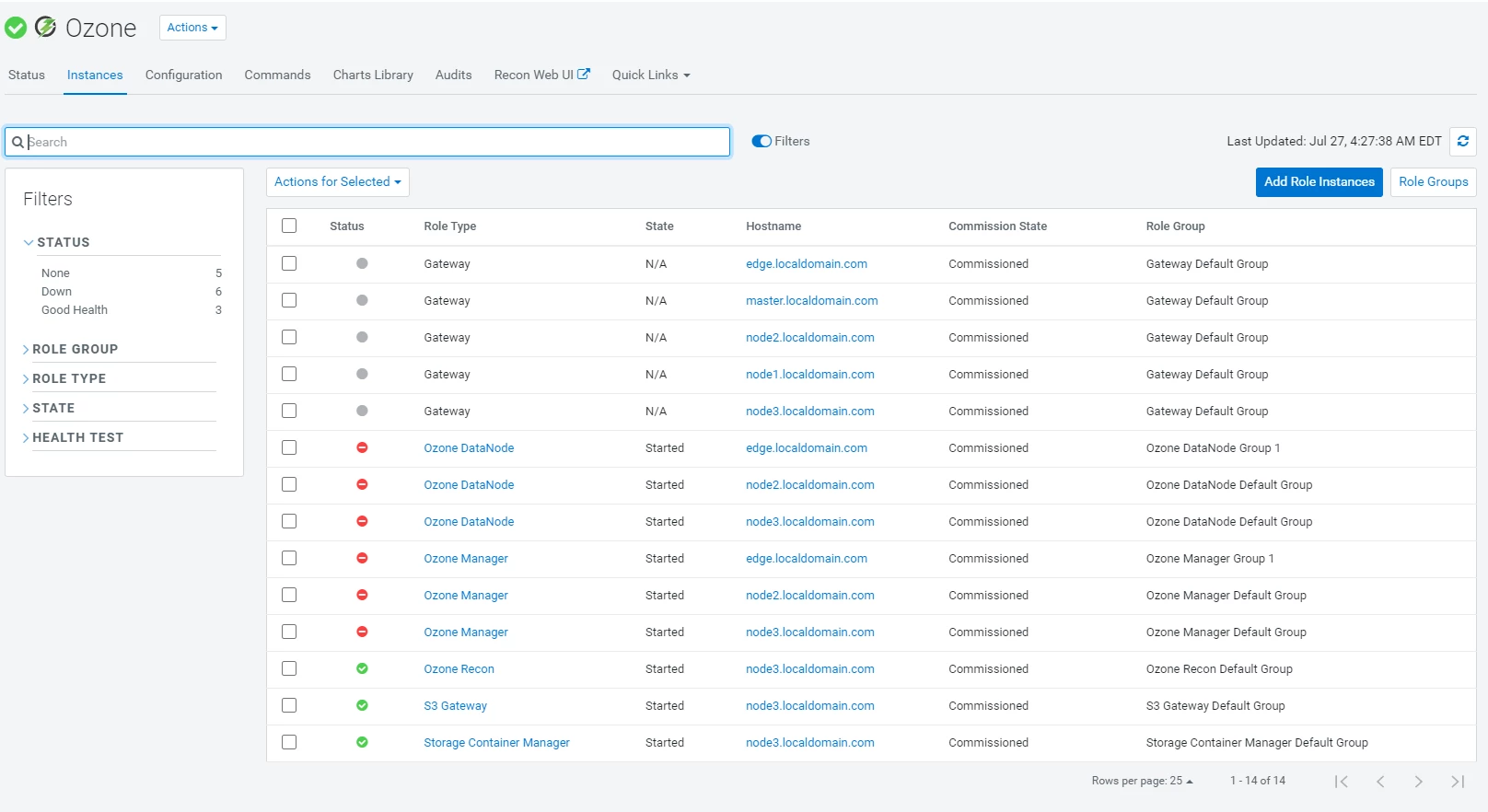Go to the previous page arrow

[1380, 781]
